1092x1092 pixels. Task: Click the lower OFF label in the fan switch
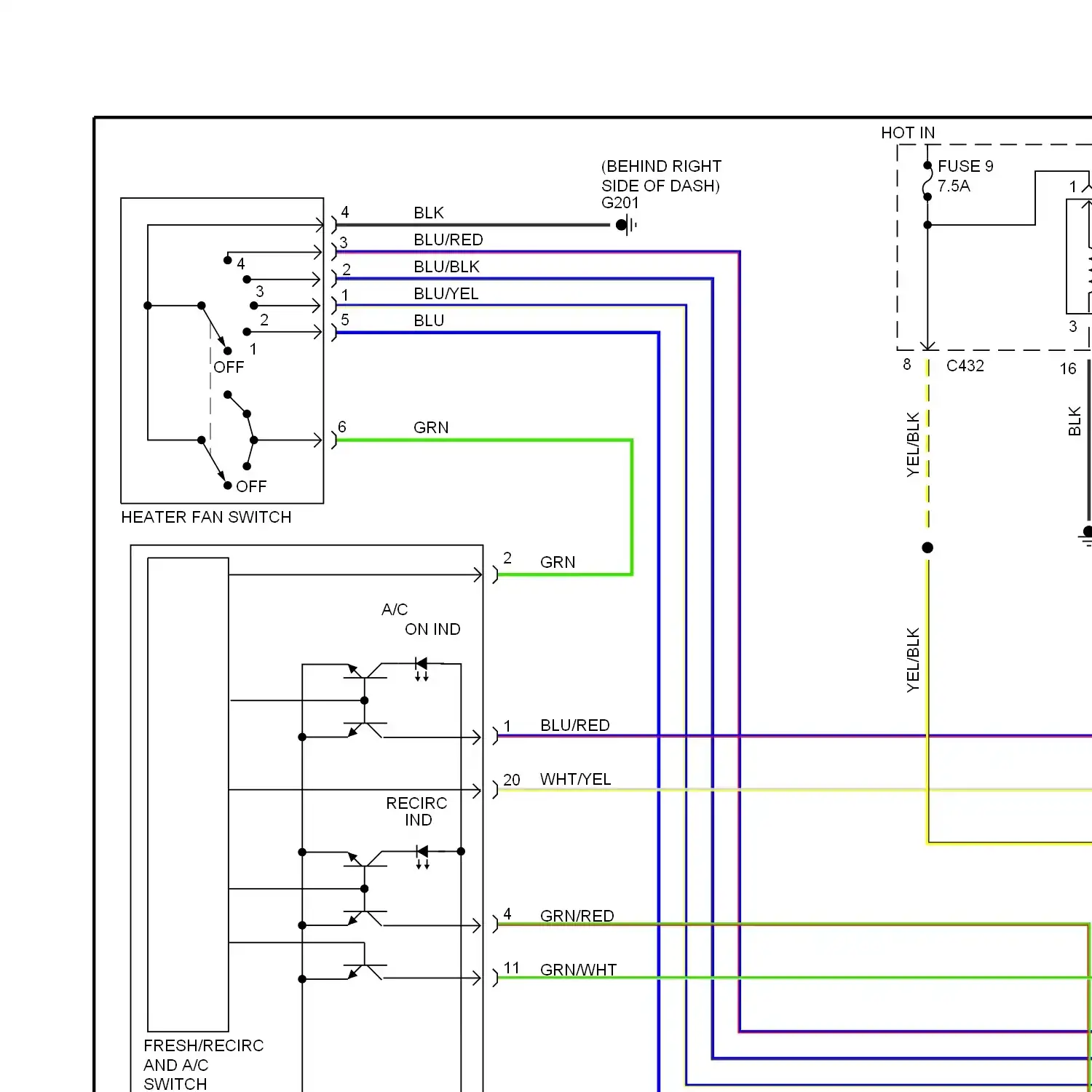(x=251, y=486)
